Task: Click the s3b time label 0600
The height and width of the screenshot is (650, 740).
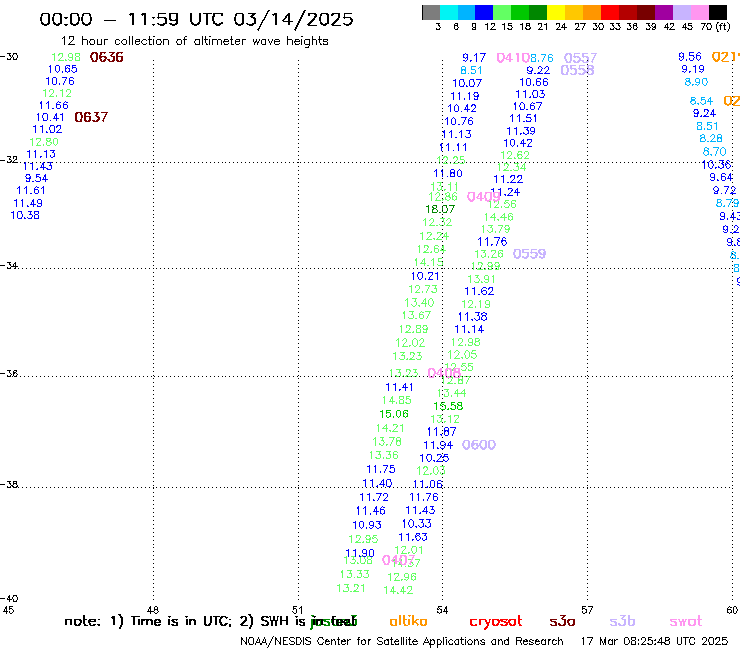Action: point(479,445)
